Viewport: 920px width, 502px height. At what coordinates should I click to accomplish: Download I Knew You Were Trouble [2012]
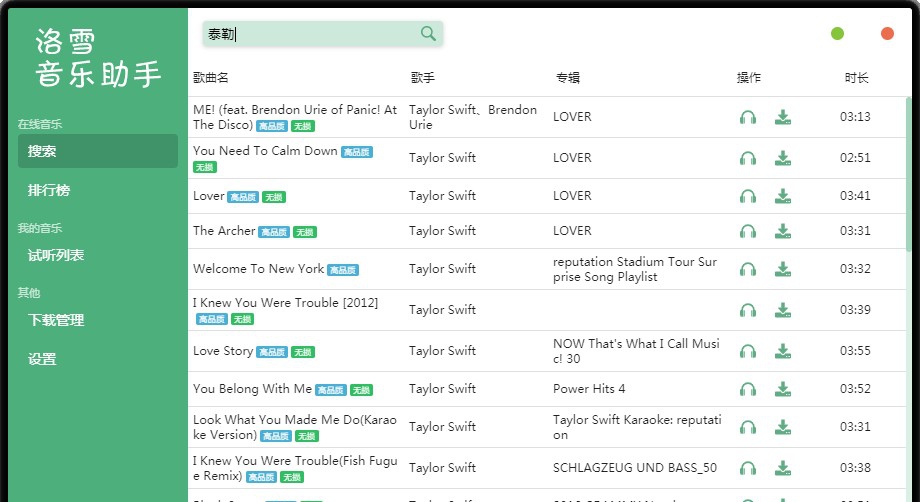pyautogui.click(x=783, y=310)
